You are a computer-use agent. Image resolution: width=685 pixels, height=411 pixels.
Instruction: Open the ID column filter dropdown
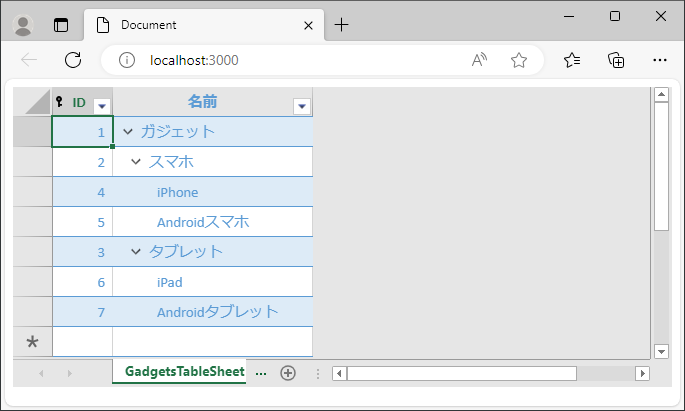coord(102,106)
